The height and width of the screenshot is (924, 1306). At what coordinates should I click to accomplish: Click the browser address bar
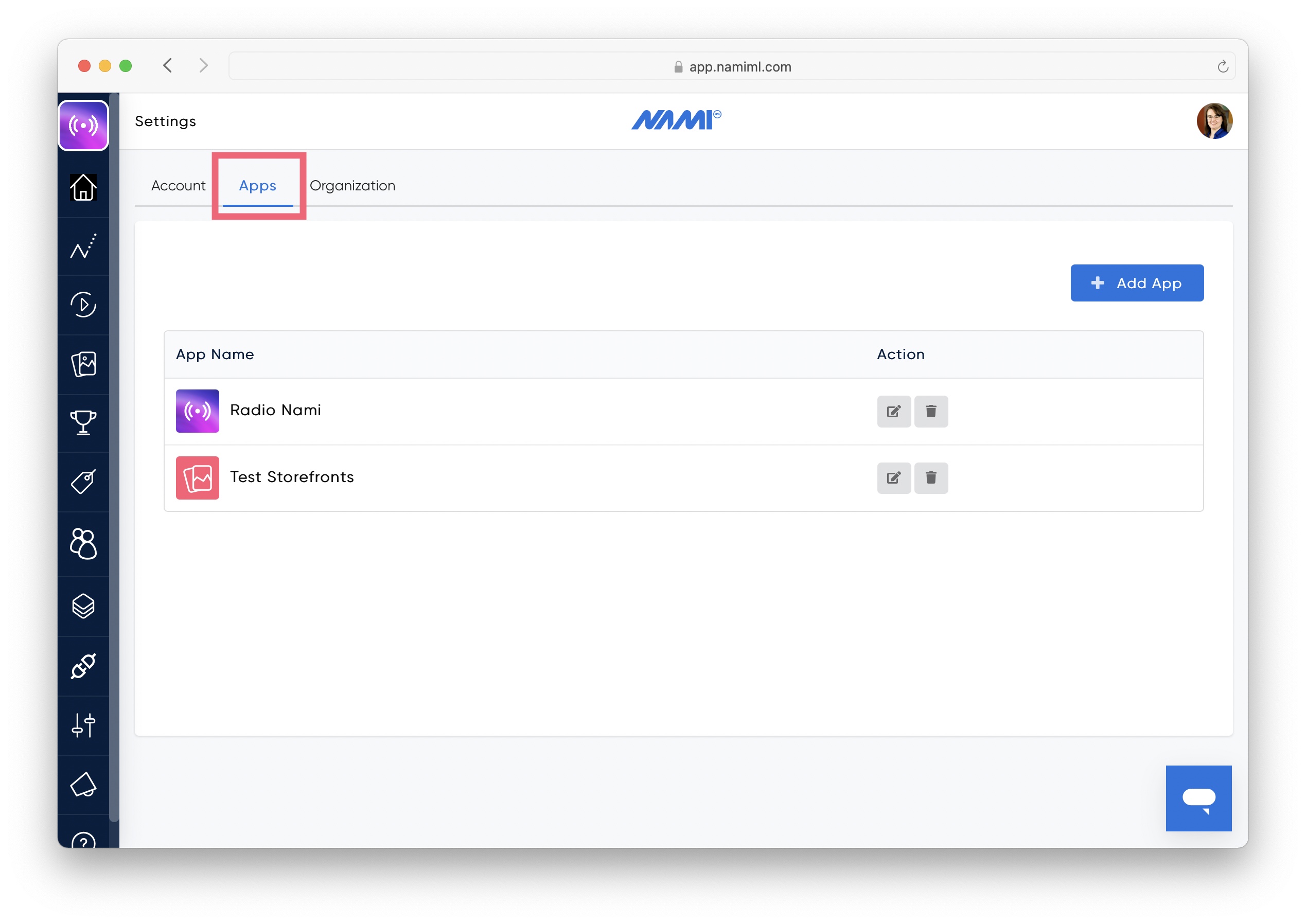[731, 66]
